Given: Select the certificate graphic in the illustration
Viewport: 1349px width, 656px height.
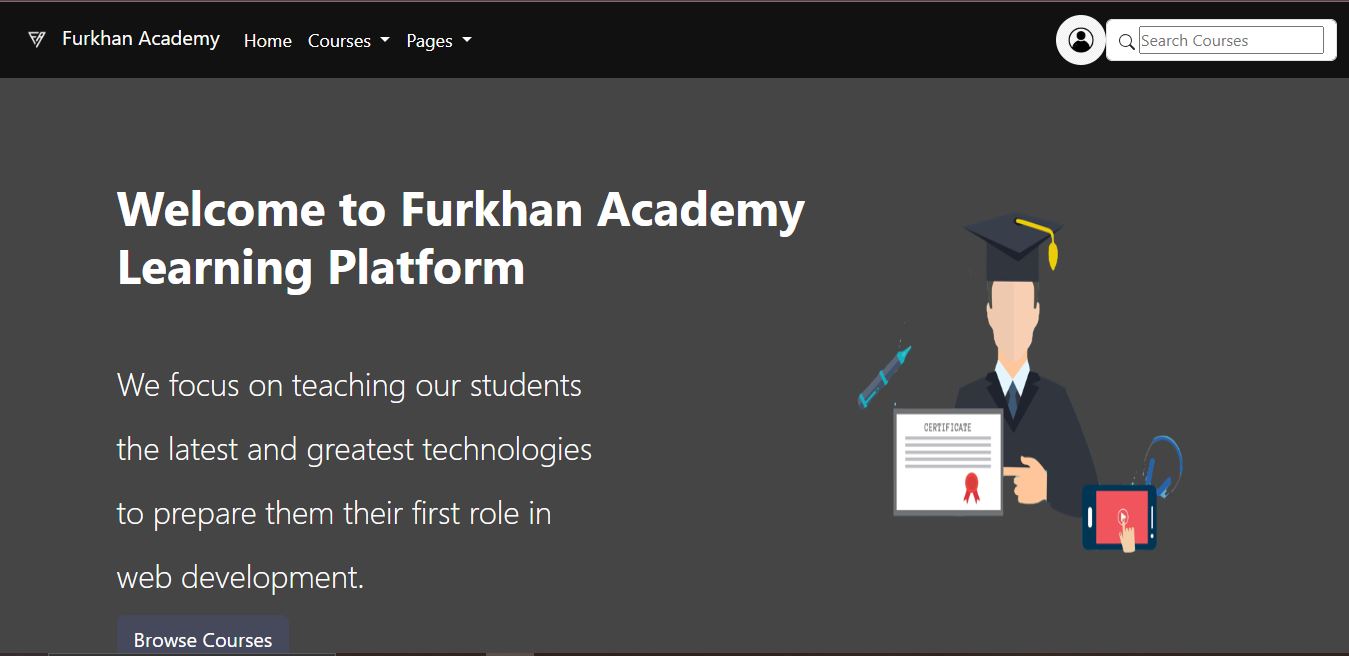Looking at the screenshot, I should point(947,461).
